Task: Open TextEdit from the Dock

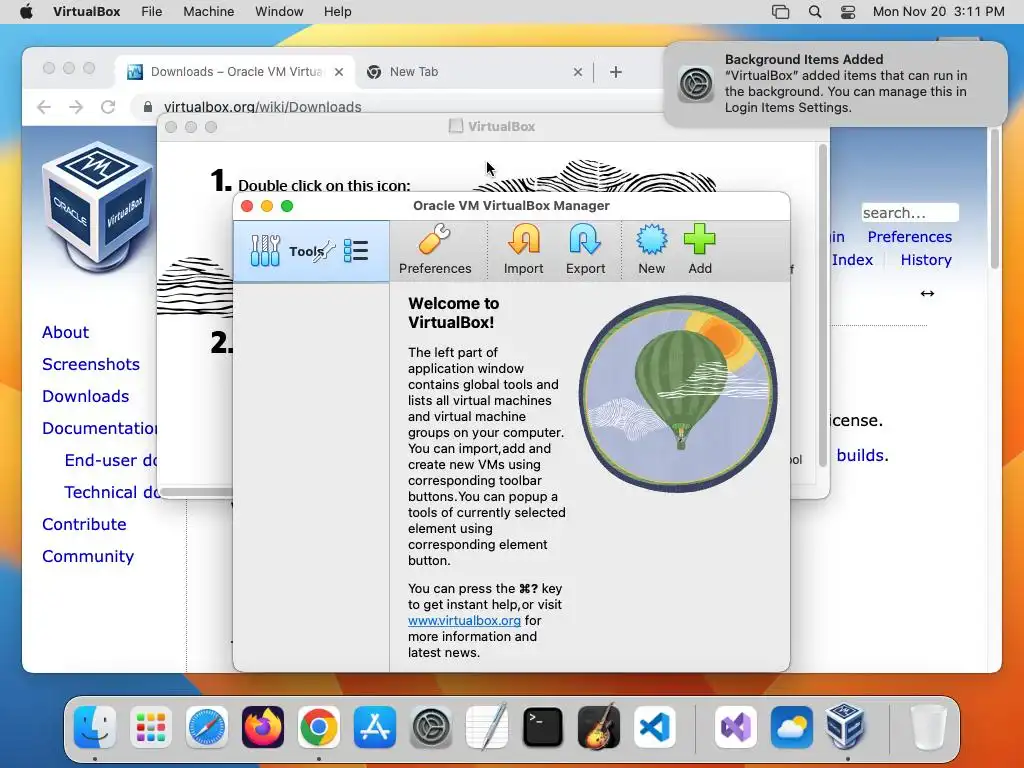Action: point(487,727)
